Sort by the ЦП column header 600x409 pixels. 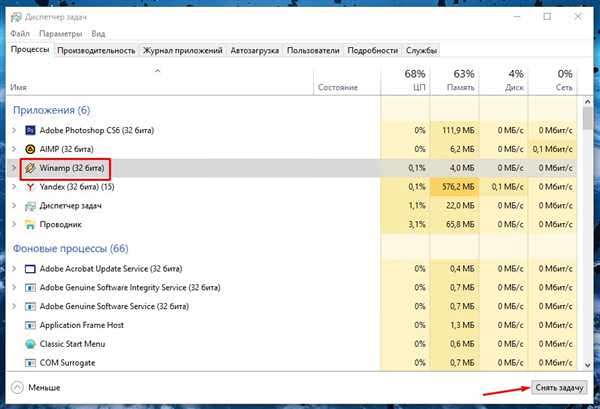(405, 80)
